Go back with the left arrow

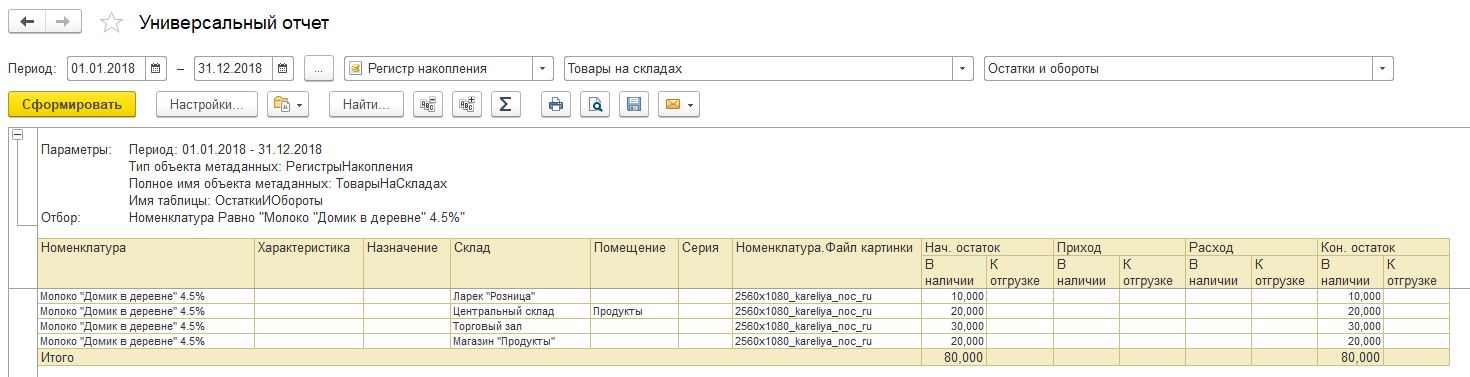coord(28,22)
